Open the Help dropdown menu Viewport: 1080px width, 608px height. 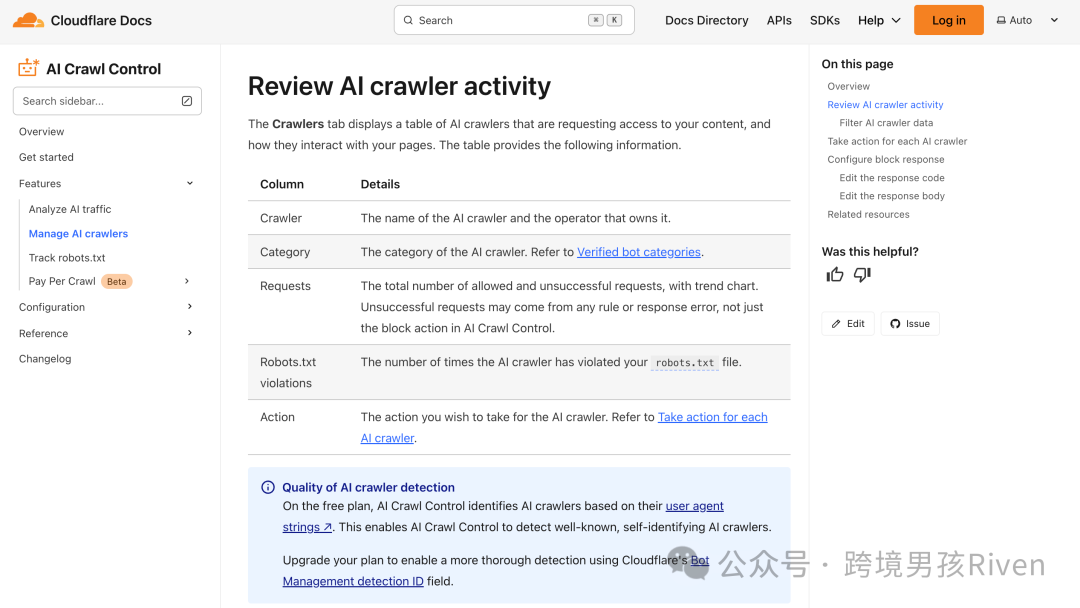[x=879, y=21]
